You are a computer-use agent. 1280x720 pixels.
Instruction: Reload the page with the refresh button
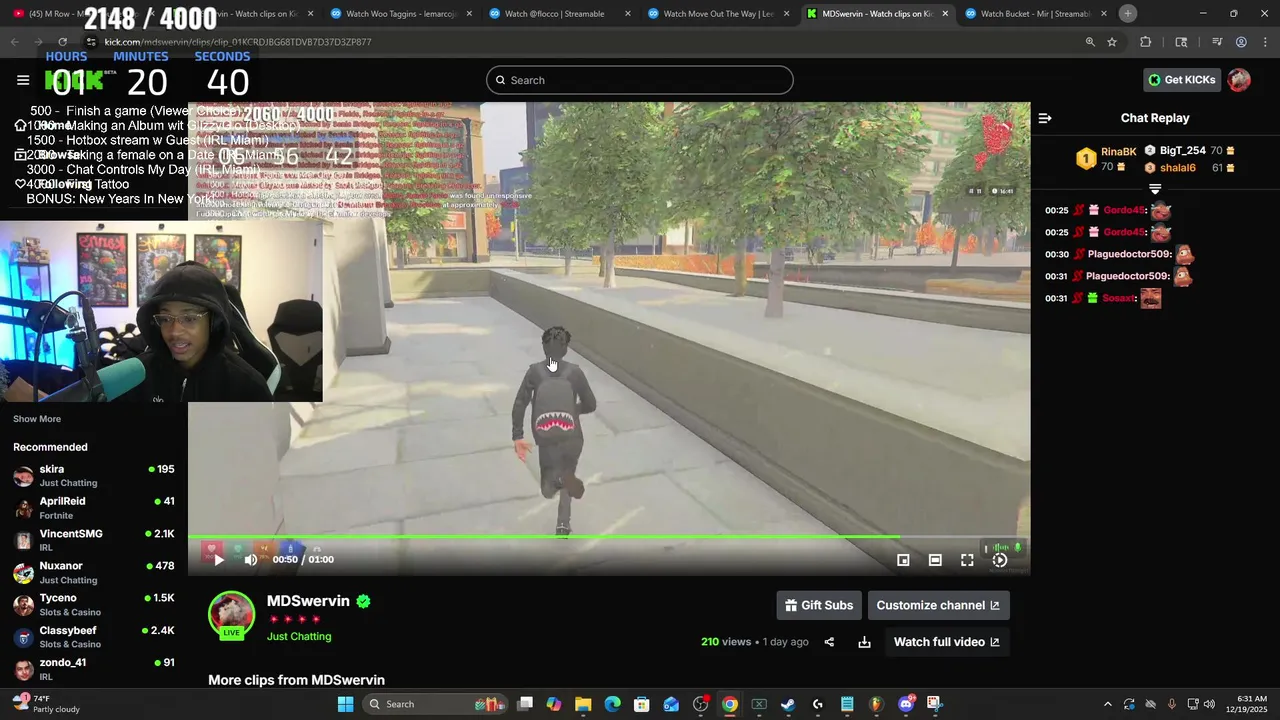coord(62,42)
